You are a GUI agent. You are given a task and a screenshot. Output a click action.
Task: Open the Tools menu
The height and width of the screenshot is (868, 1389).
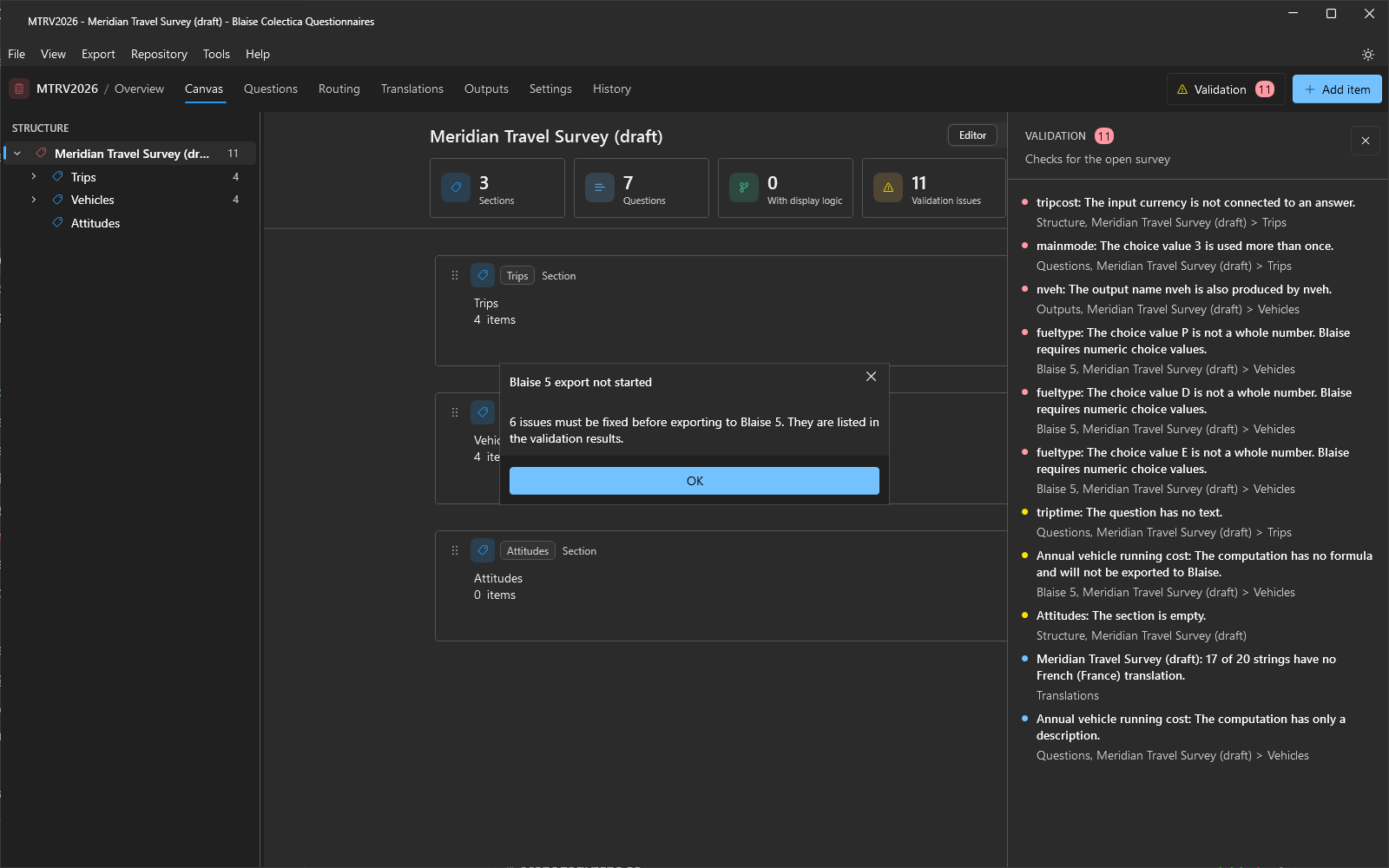(216, 54)
